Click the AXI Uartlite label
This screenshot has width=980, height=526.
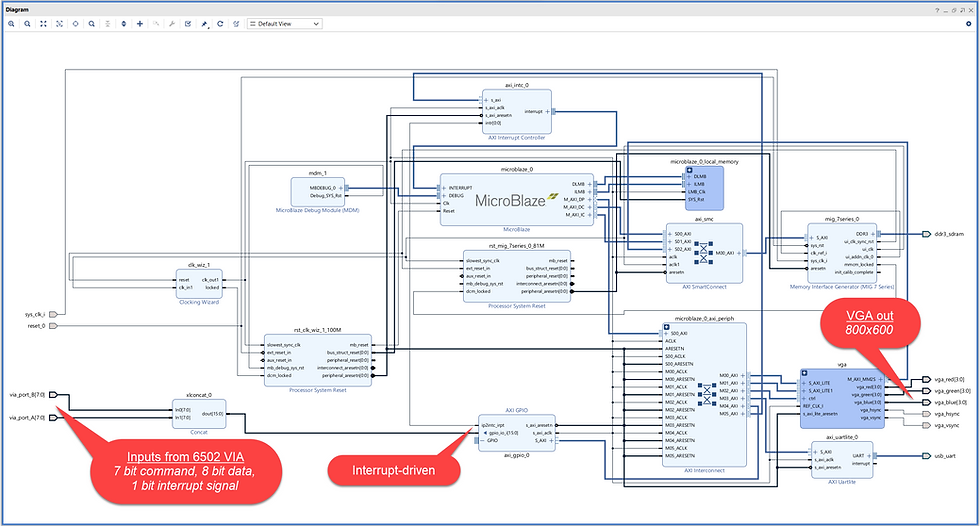pyautogui.click(x=842, y=482)
